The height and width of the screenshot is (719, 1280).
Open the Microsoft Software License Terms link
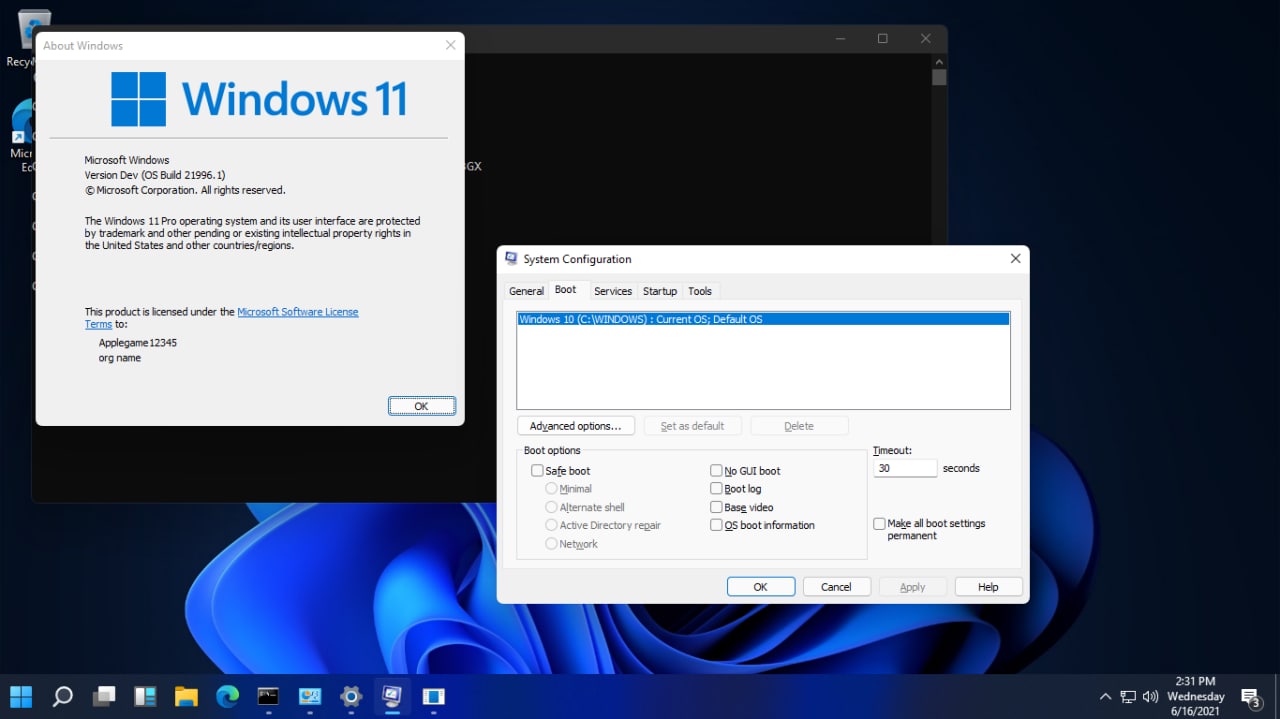point(297,312)
